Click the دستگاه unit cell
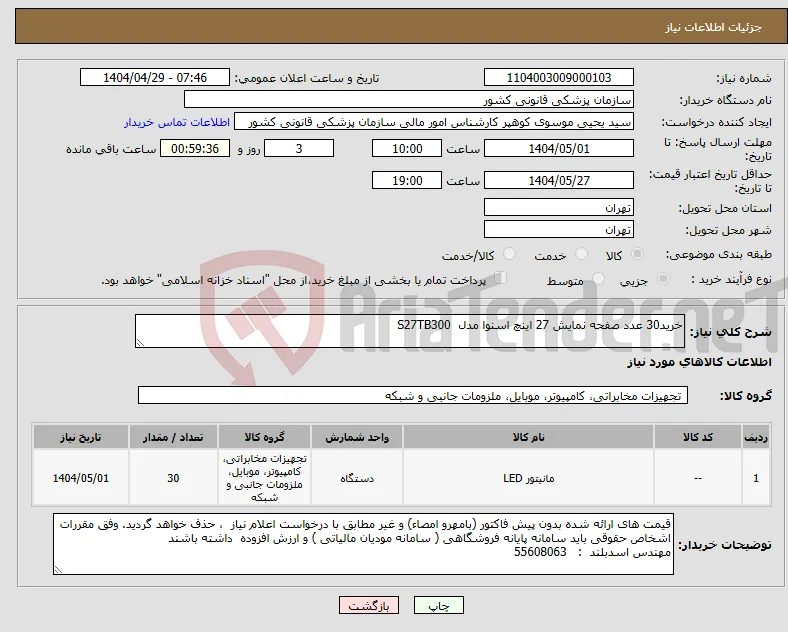Screen dimensions: 788x632 [357, 478]
